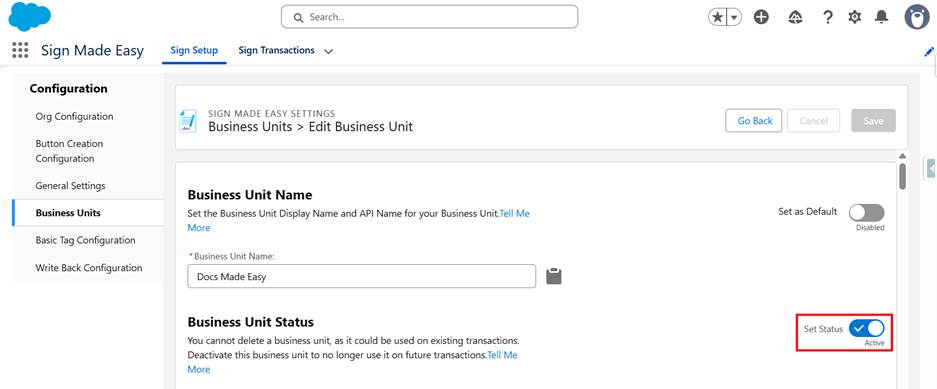Click the Business Unit Name heading
937x389 pixels.
click(250, 195)
